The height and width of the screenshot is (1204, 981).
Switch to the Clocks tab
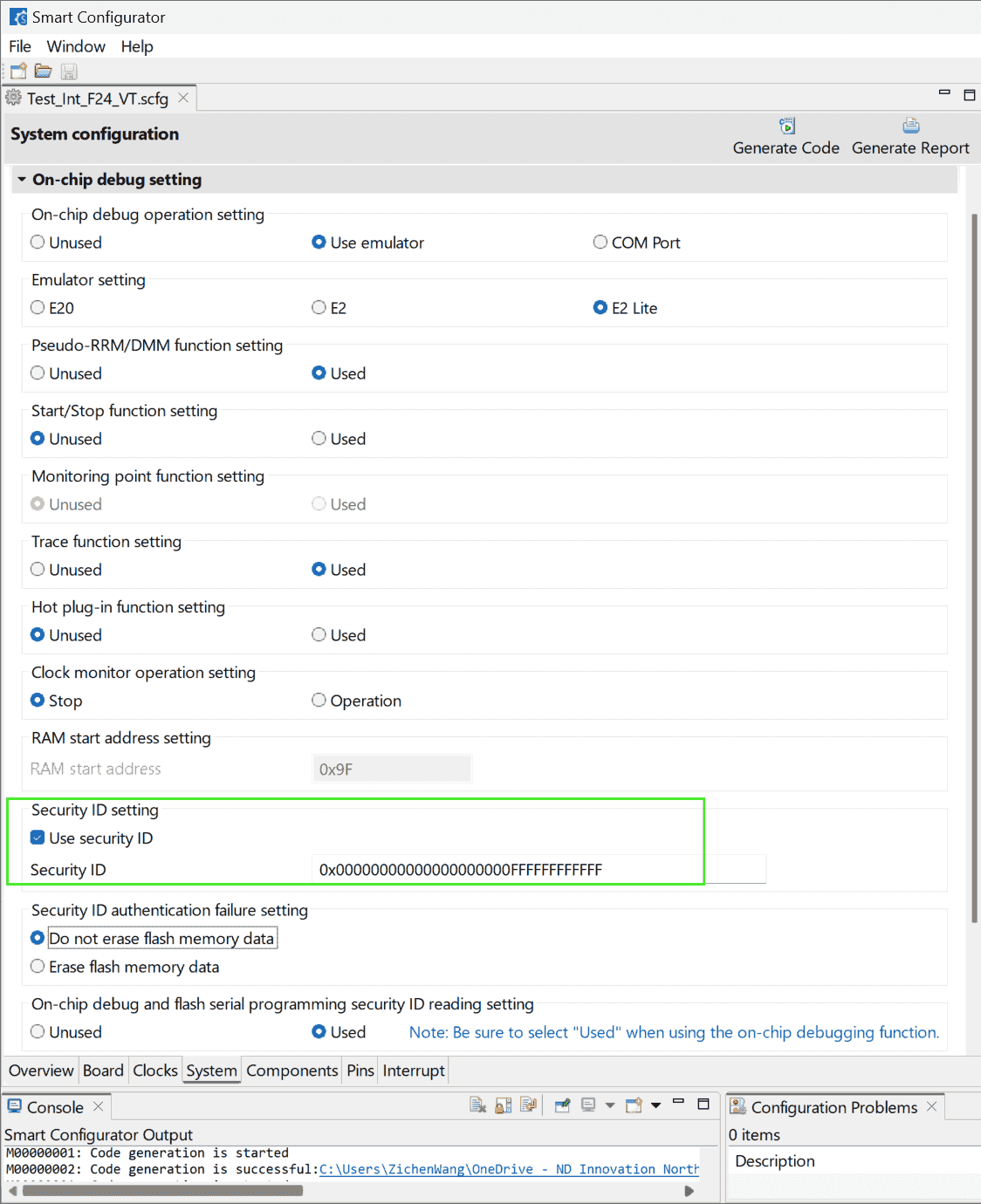coord(155,1071)
